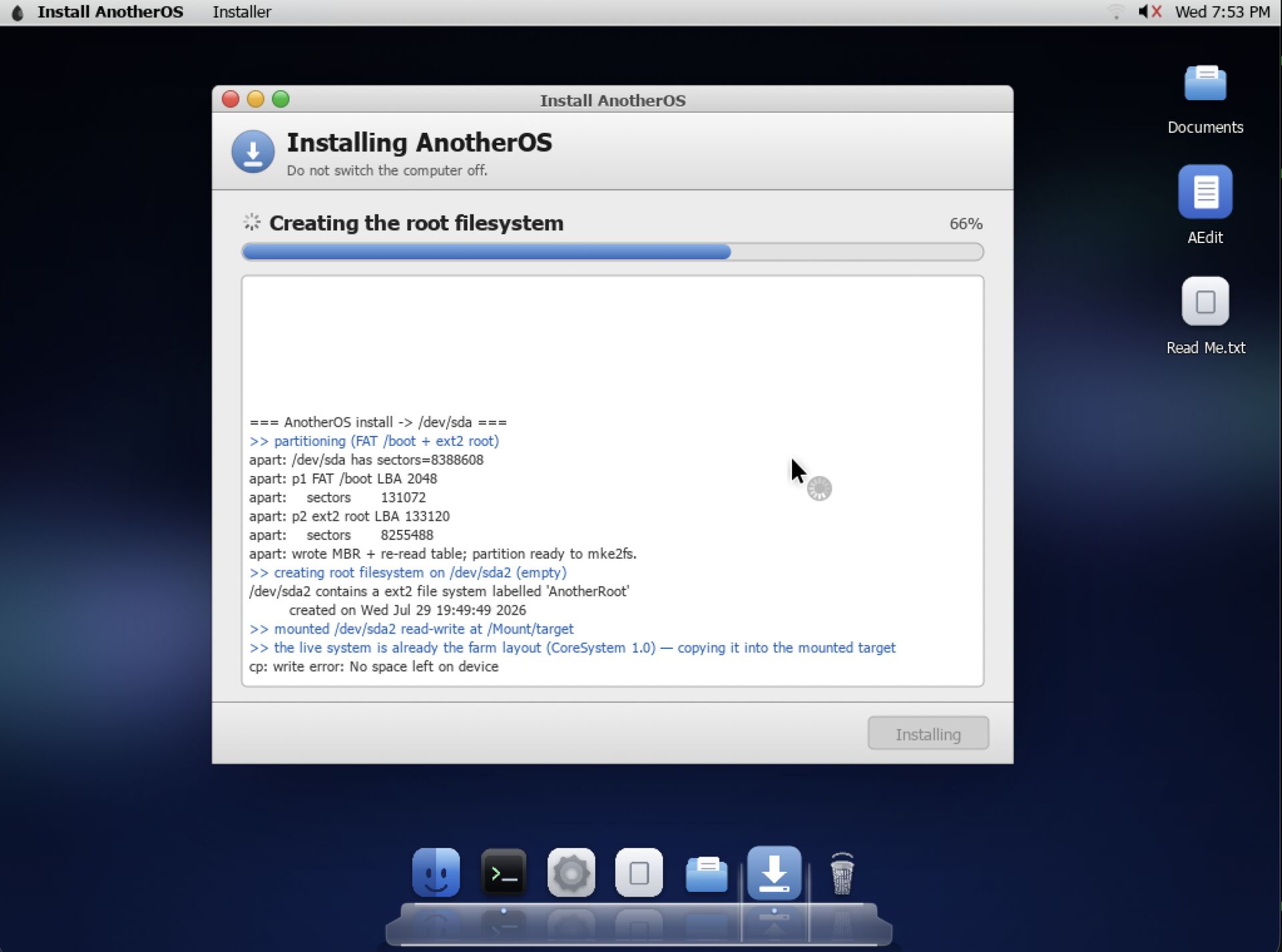
Task: Click the 'wrote MBR + re-read table' line
Action: pos(443,553)
